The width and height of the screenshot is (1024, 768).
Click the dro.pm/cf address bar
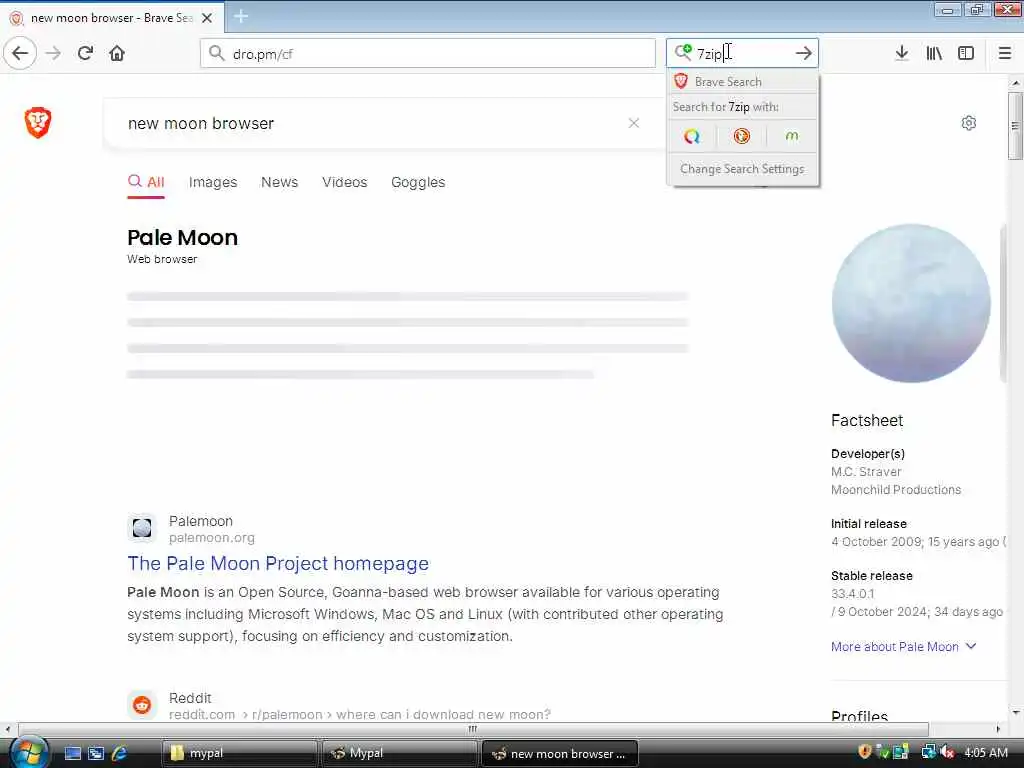pos(428,54)
